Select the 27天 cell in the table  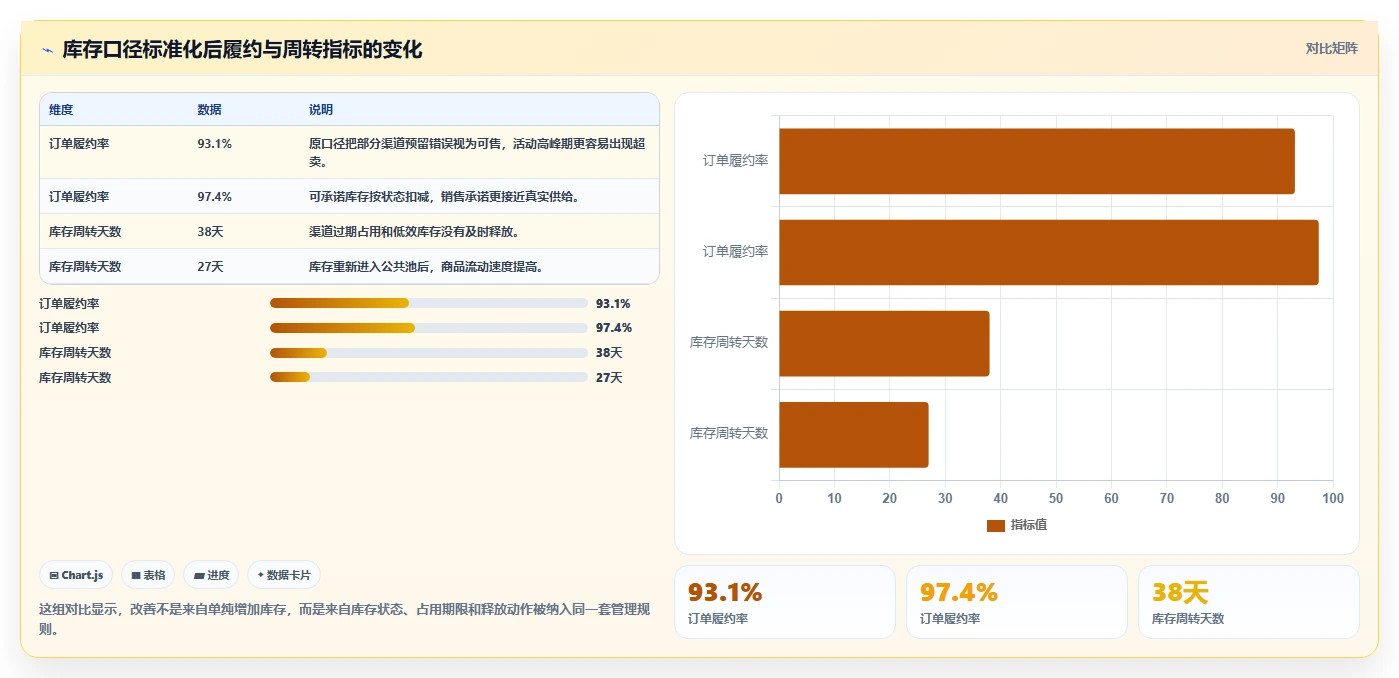point(210,267)
